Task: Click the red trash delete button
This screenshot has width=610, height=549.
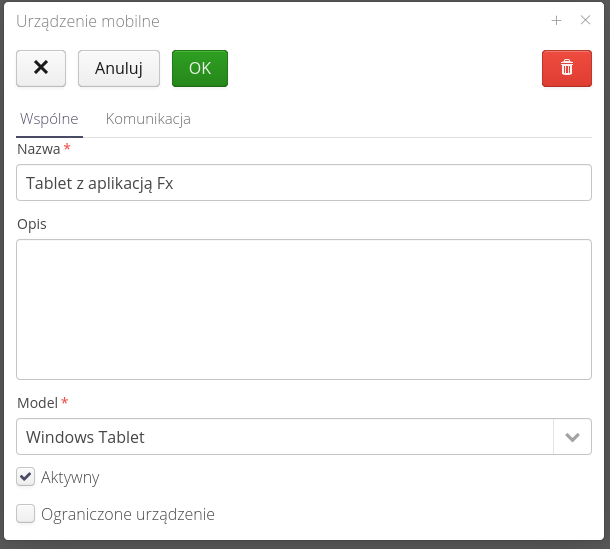Action: pyautogui.click(x=567, y=68)
